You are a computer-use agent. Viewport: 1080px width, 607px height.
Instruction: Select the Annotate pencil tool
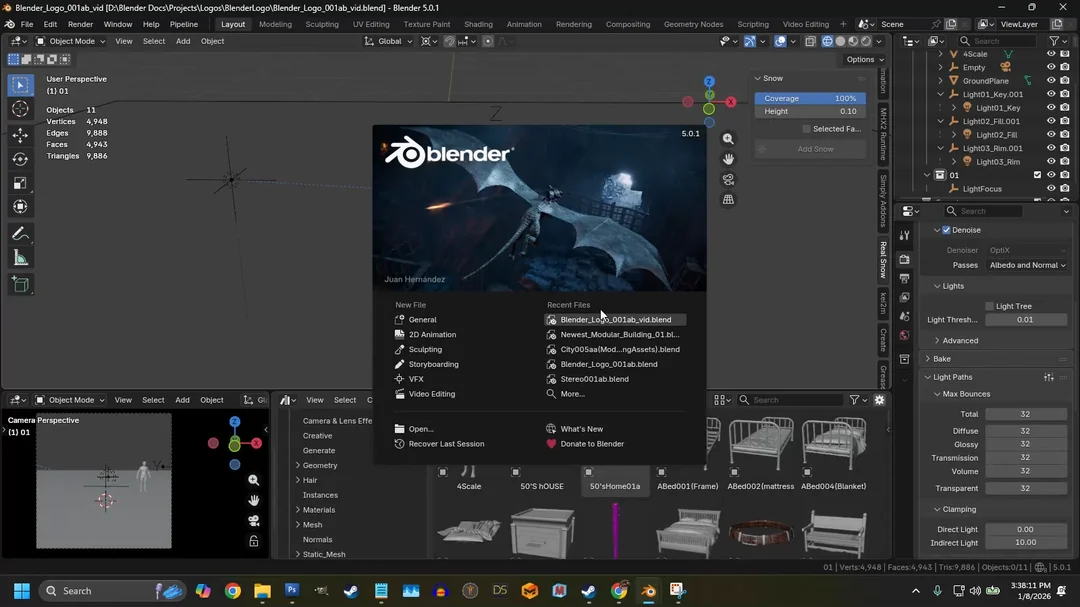(x=20, y=234)
